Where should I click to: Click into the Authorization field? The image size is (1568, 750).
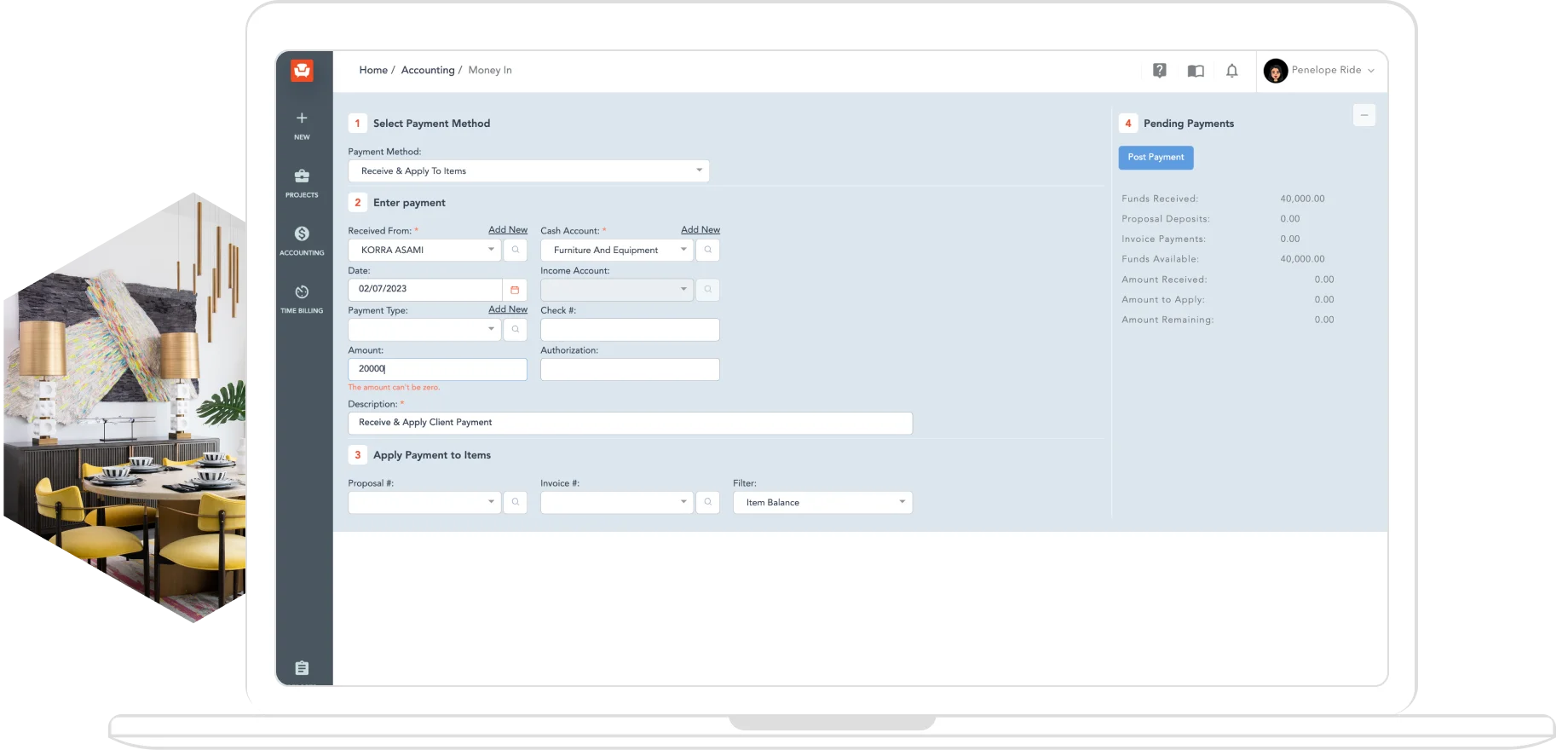(x=630, y=369)
